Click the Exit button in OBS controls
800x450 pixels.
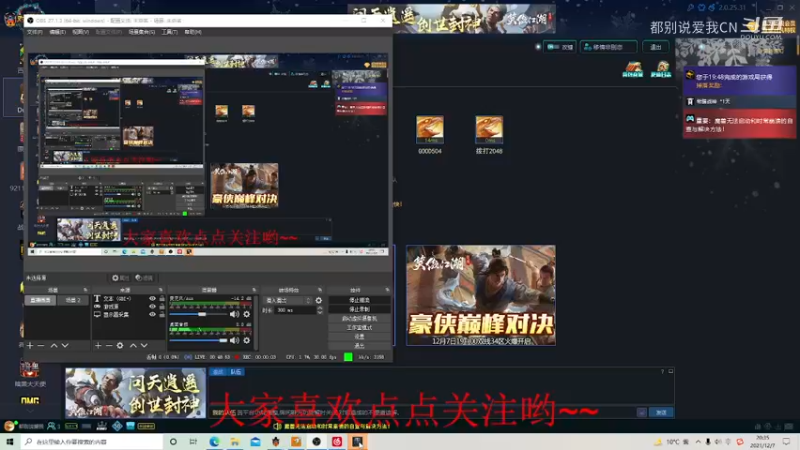(360, 345)
